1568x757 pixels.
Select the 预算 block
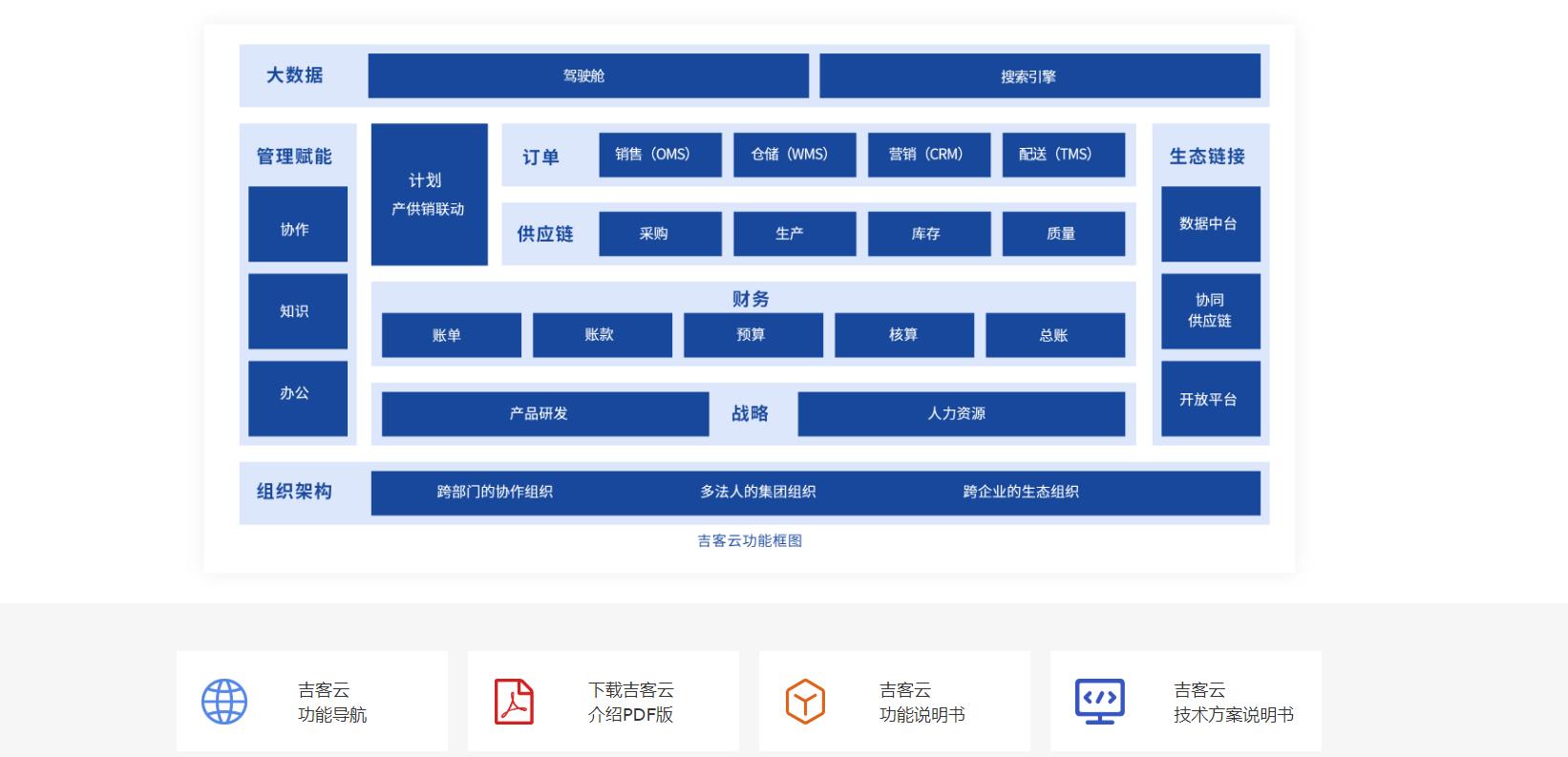753,335
